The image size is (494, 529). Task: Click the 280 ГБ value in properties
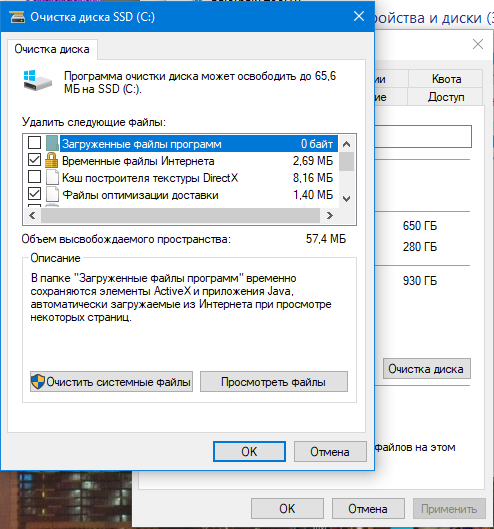pos(420,247)
